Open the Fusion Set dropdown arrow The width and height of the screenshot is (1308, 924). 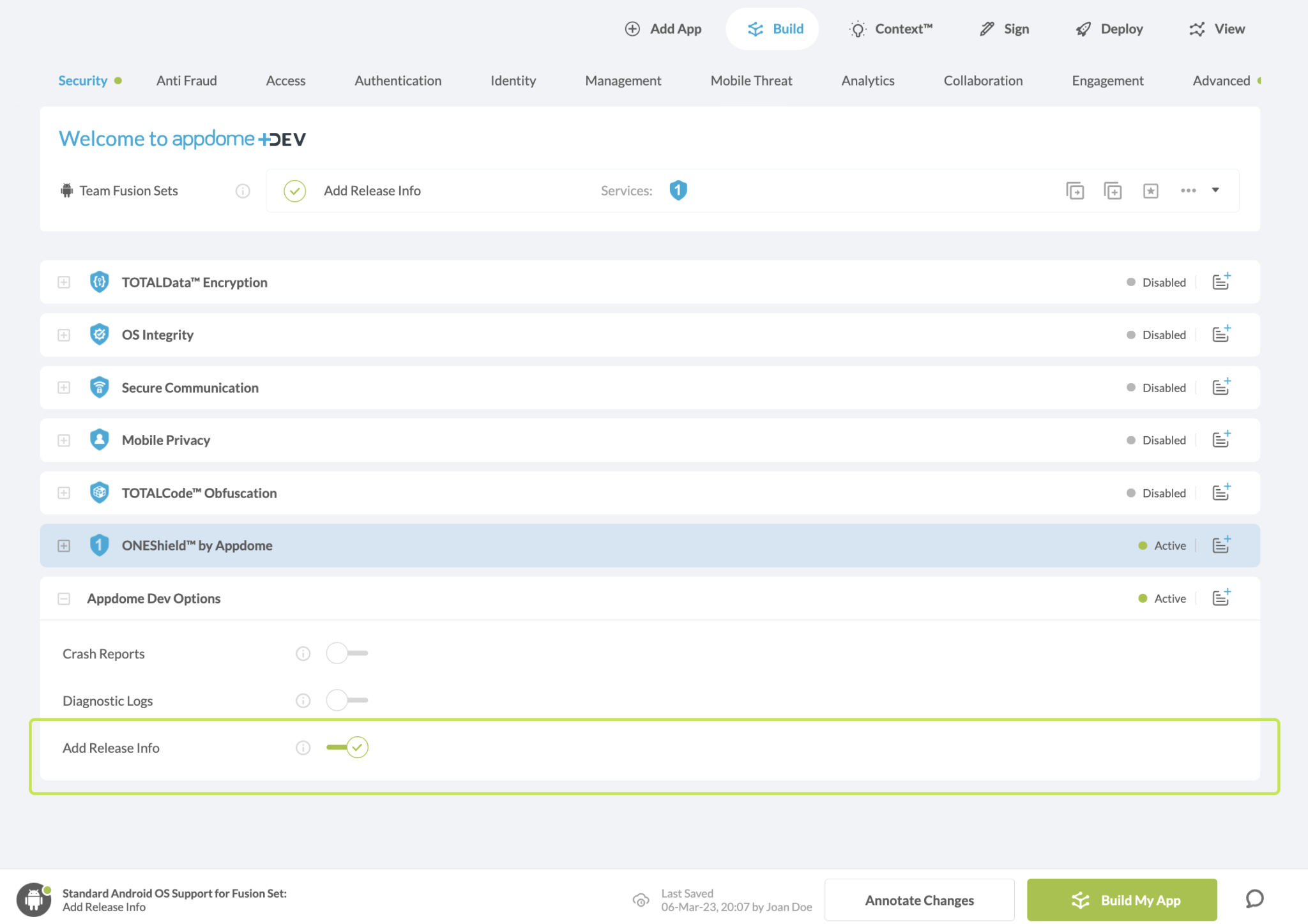(1215, 190)
